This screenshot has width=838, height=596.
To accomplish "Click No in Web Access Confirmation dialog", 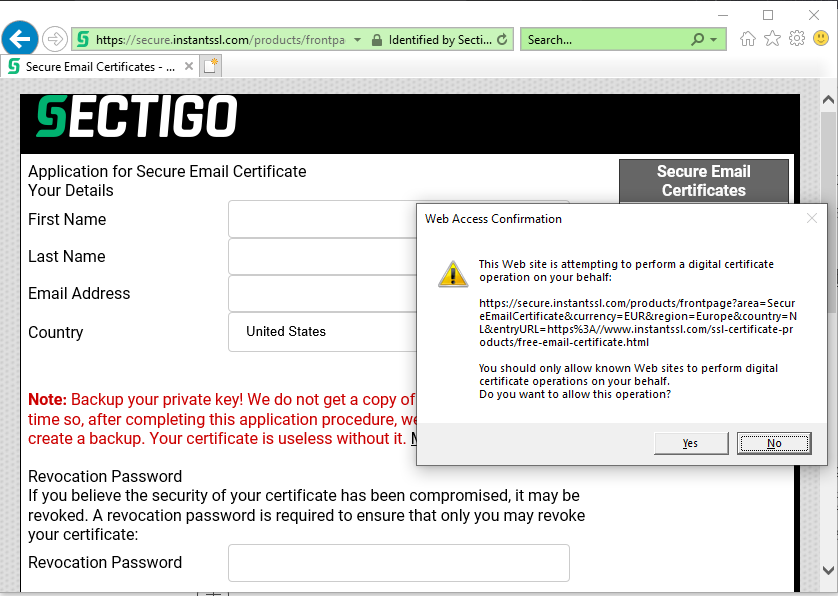I will 774,443.
